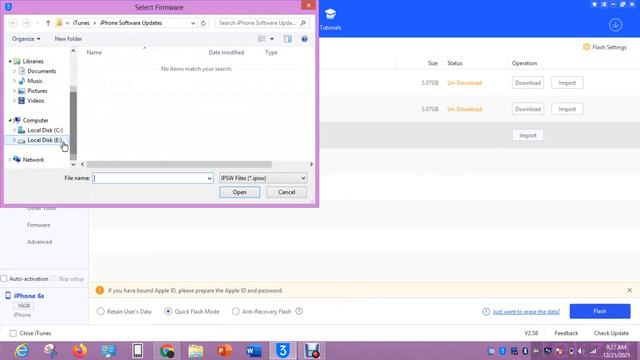
Task: Open Word from taskbar
Action: pyautogui.click(x=253, y=351)
